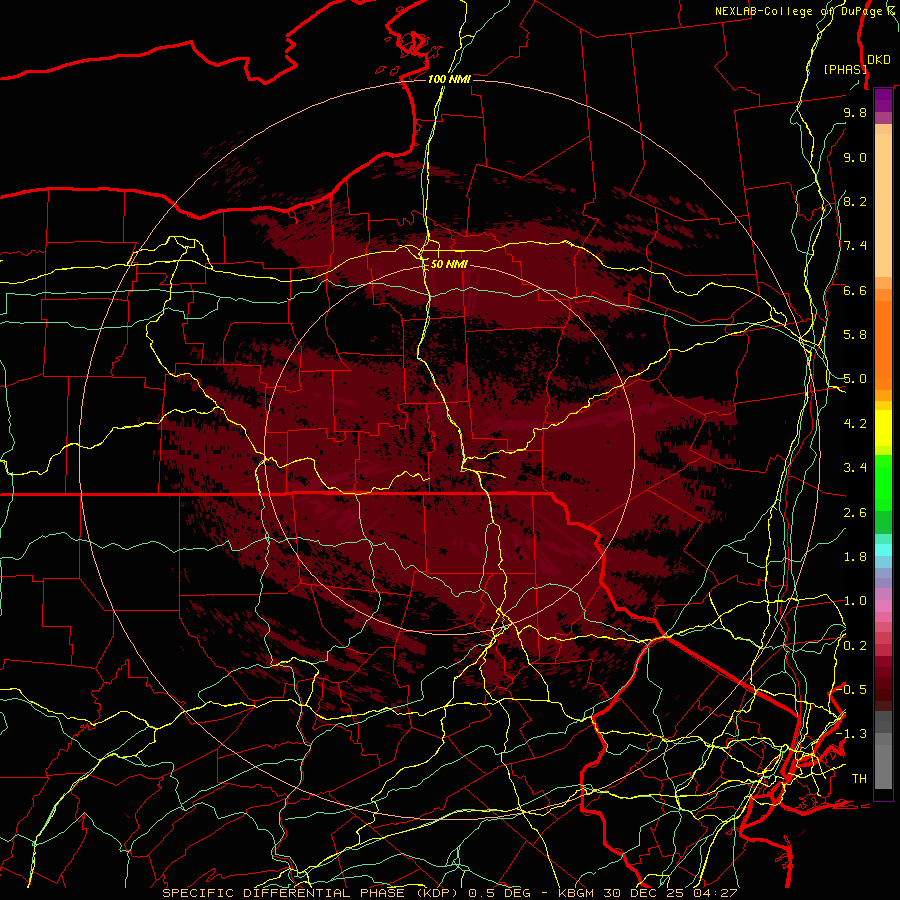Click the 9.8 value on the scale
The image size is (900, 900).
pos(855,112)
